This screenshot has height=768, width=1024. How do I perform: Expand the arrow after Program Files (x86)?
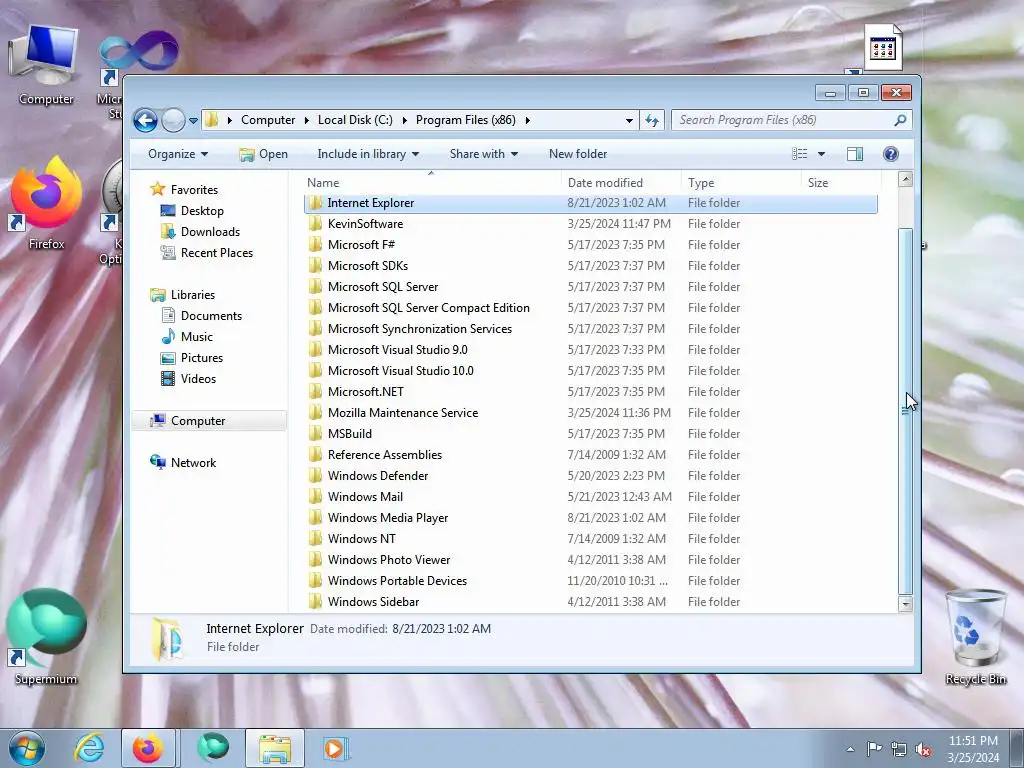click(x=528, y=120)
